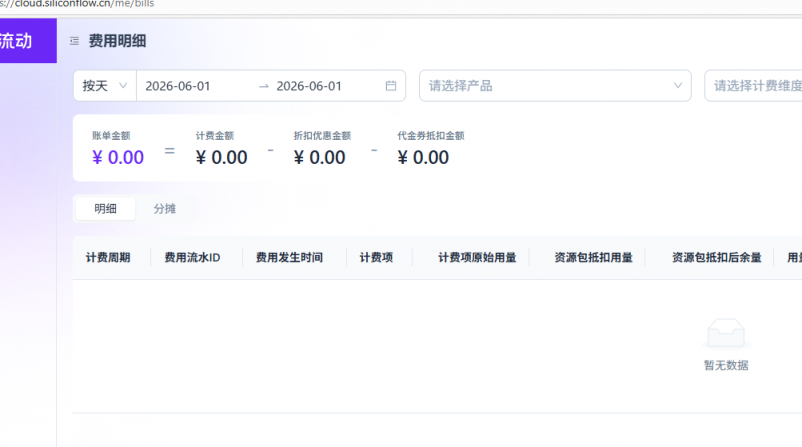The image size is (802, 447).
Task: Open the 按天 granularity dropdown
Action: (105, 86)
